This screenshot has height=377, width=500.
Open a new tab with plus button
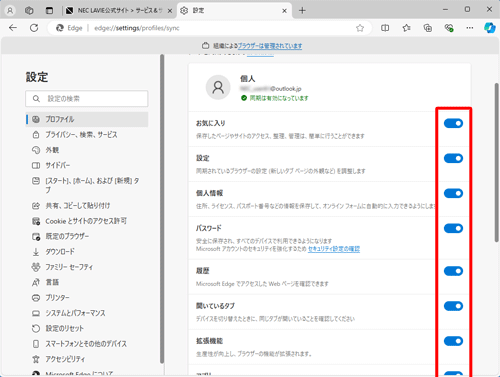302,11
